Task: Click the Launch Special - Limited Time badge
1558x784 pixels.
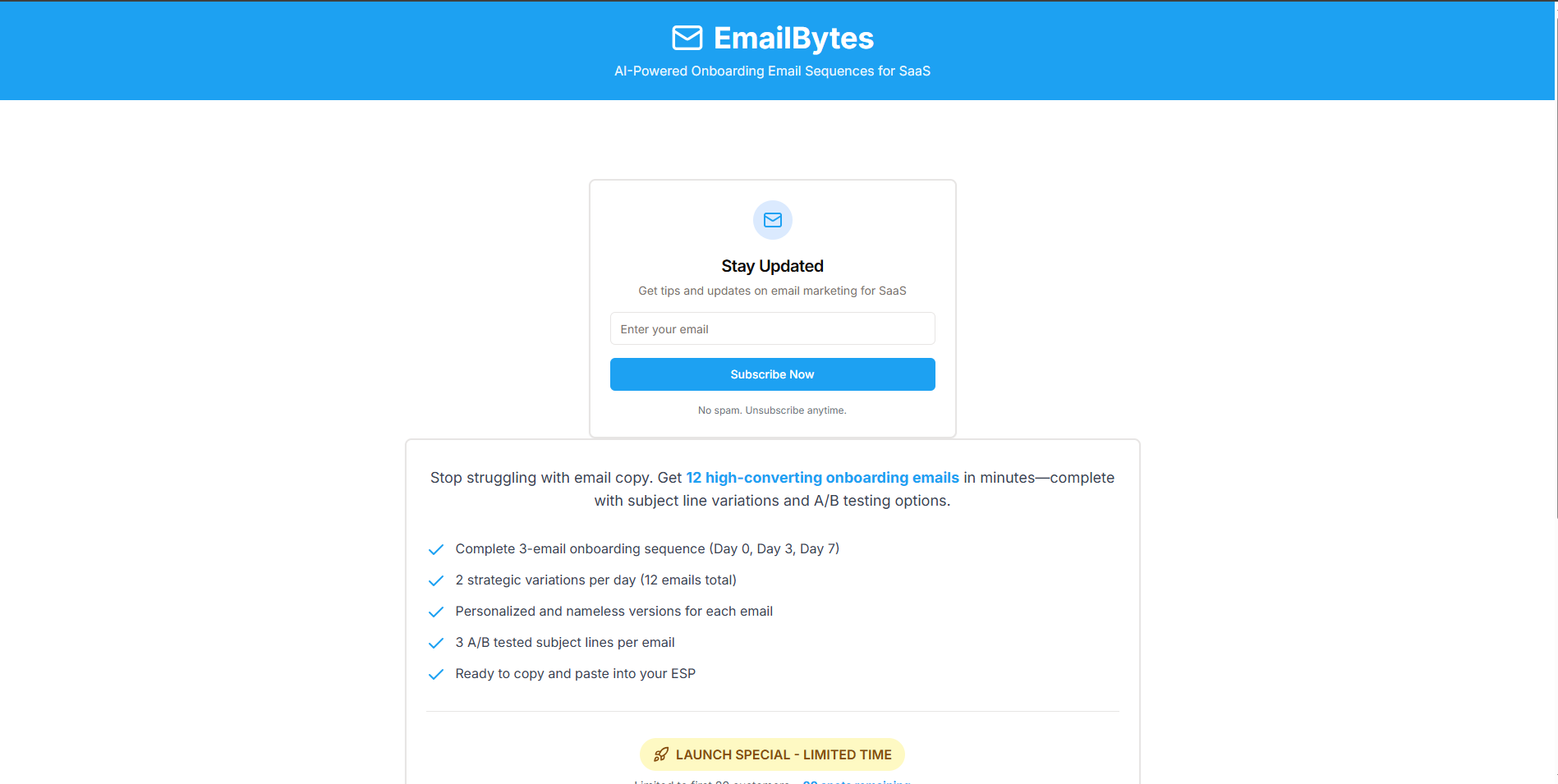Action: coord(772,754)
